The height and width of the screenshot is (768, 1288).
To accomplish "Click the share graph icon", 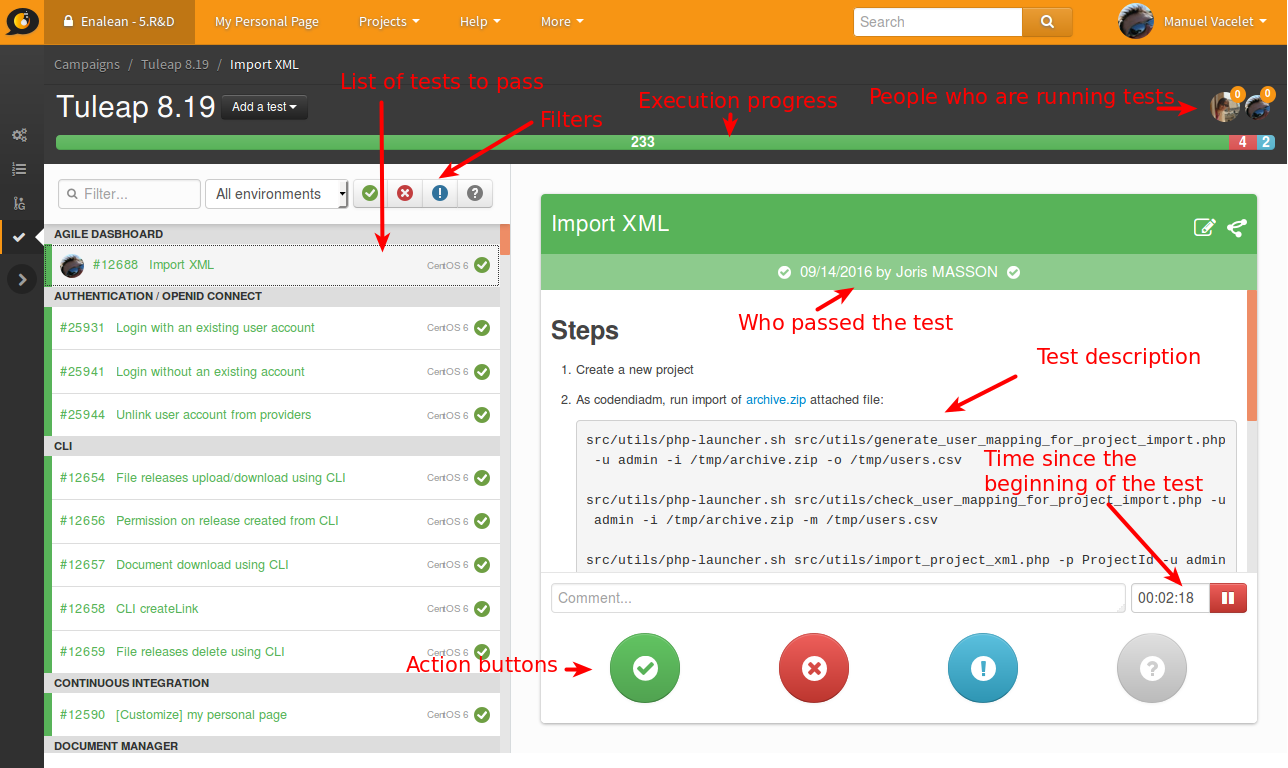I will [1237, 227].
